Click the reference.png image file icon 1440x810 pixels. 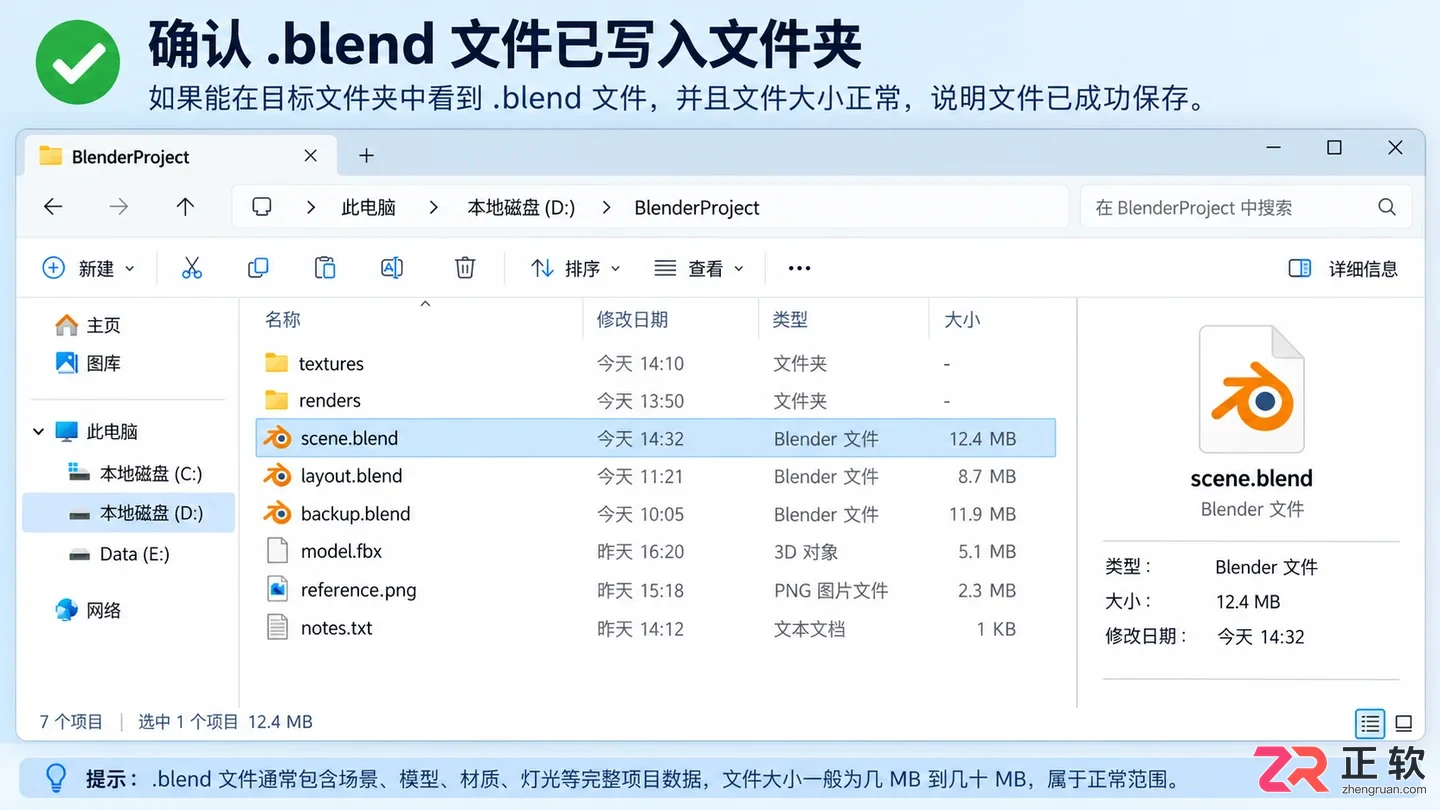point(277,590)
